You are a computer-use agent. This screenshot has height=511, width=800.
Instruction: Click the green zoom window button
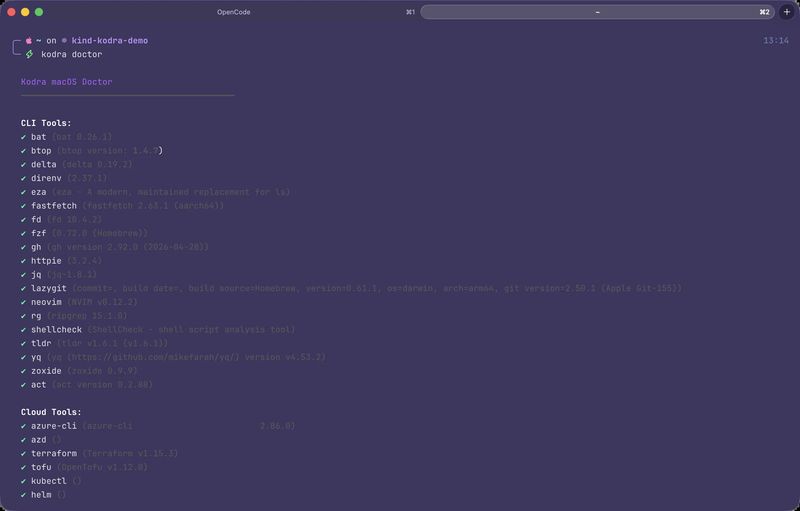point(39,12)
